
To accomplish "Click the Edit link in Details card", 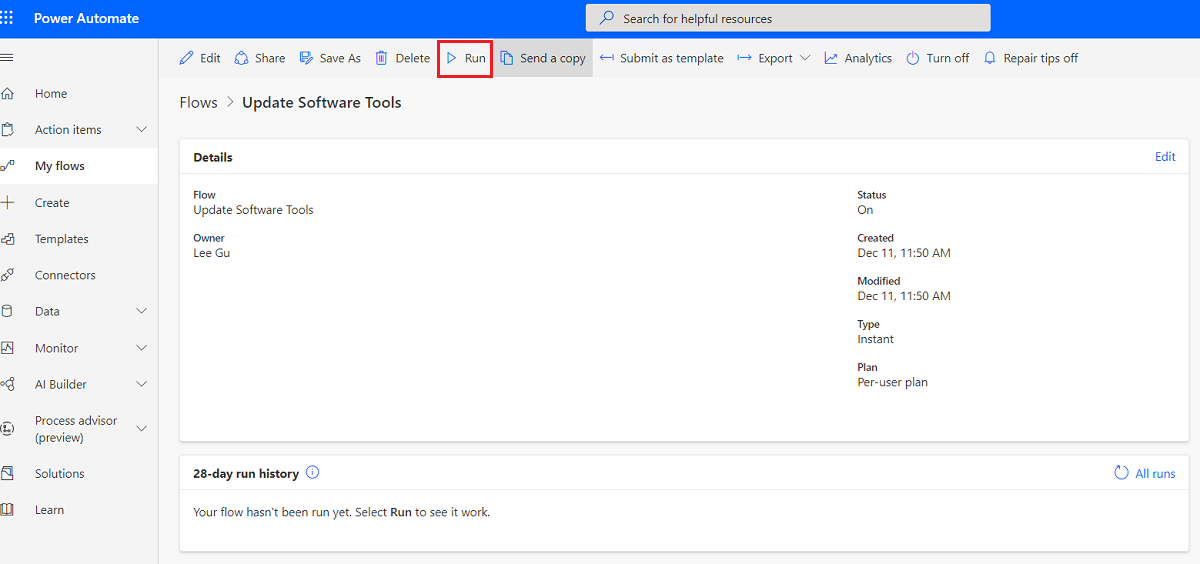I will pos(1165,157).
